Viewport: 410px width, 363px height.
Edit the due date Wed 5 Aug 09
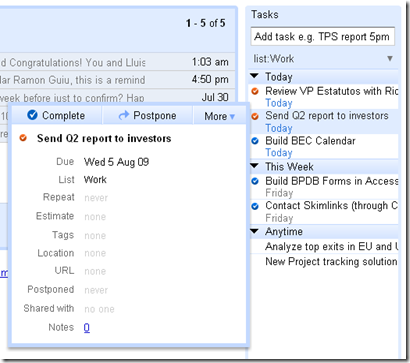coord(116,162)
